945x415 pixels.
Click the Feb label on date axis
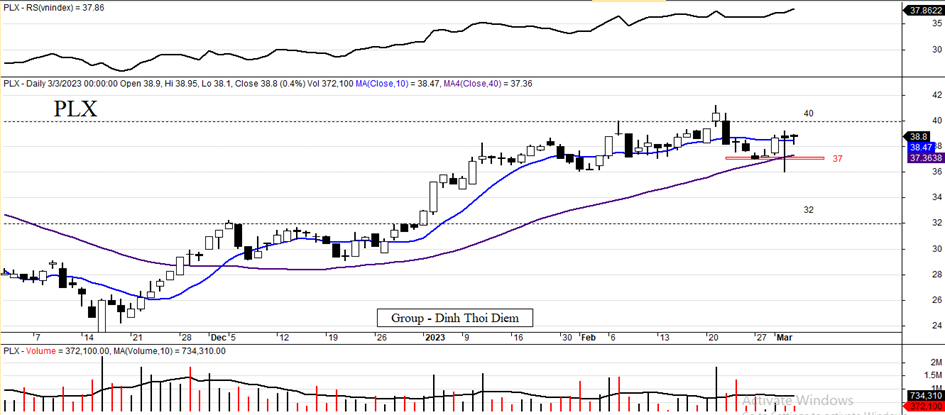588,337
